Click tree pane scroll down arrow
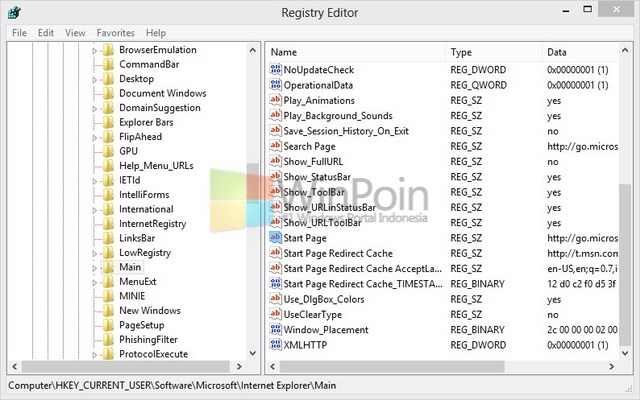 253,353
